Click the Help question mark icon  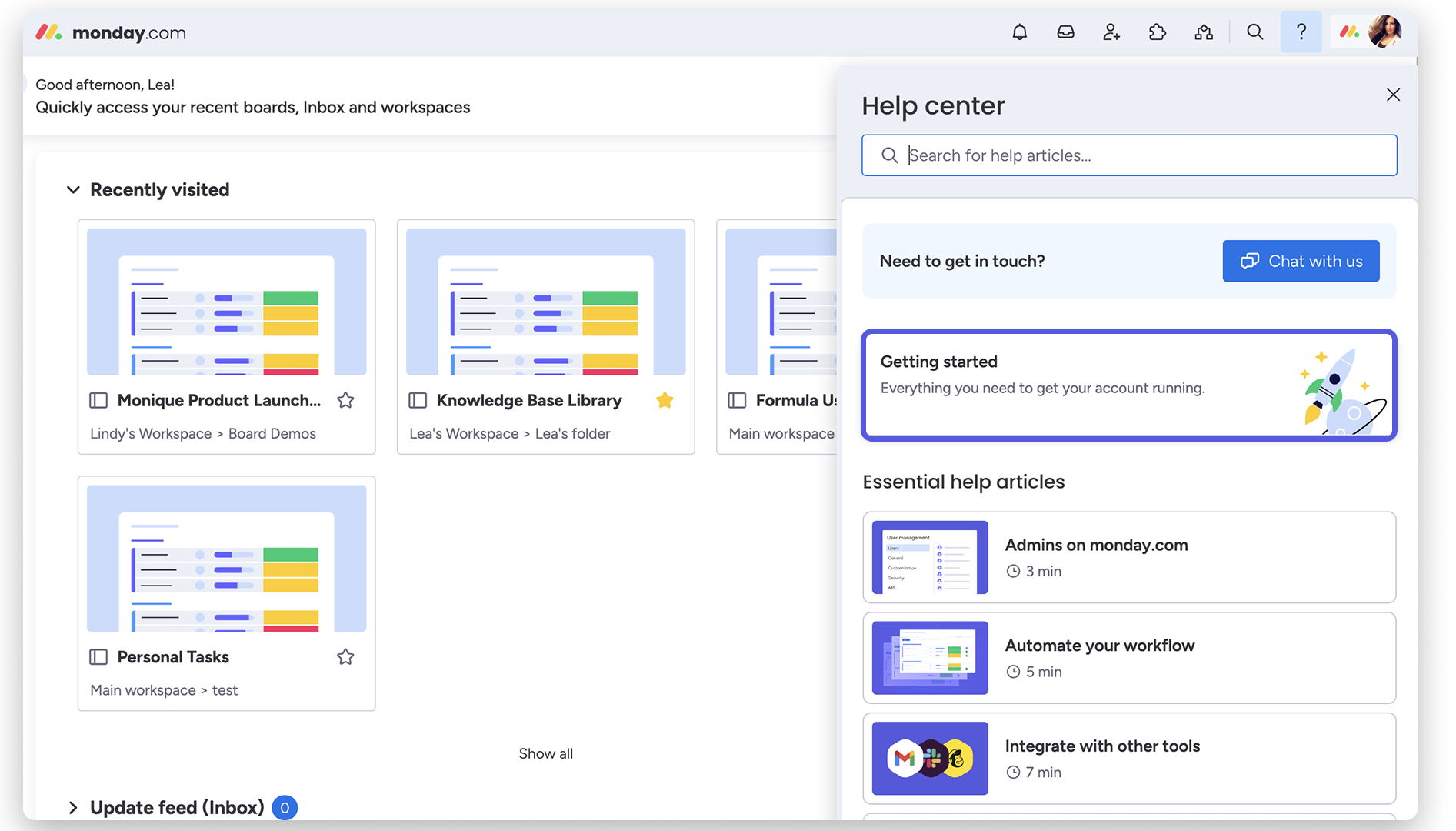[x=1301, y=32]
